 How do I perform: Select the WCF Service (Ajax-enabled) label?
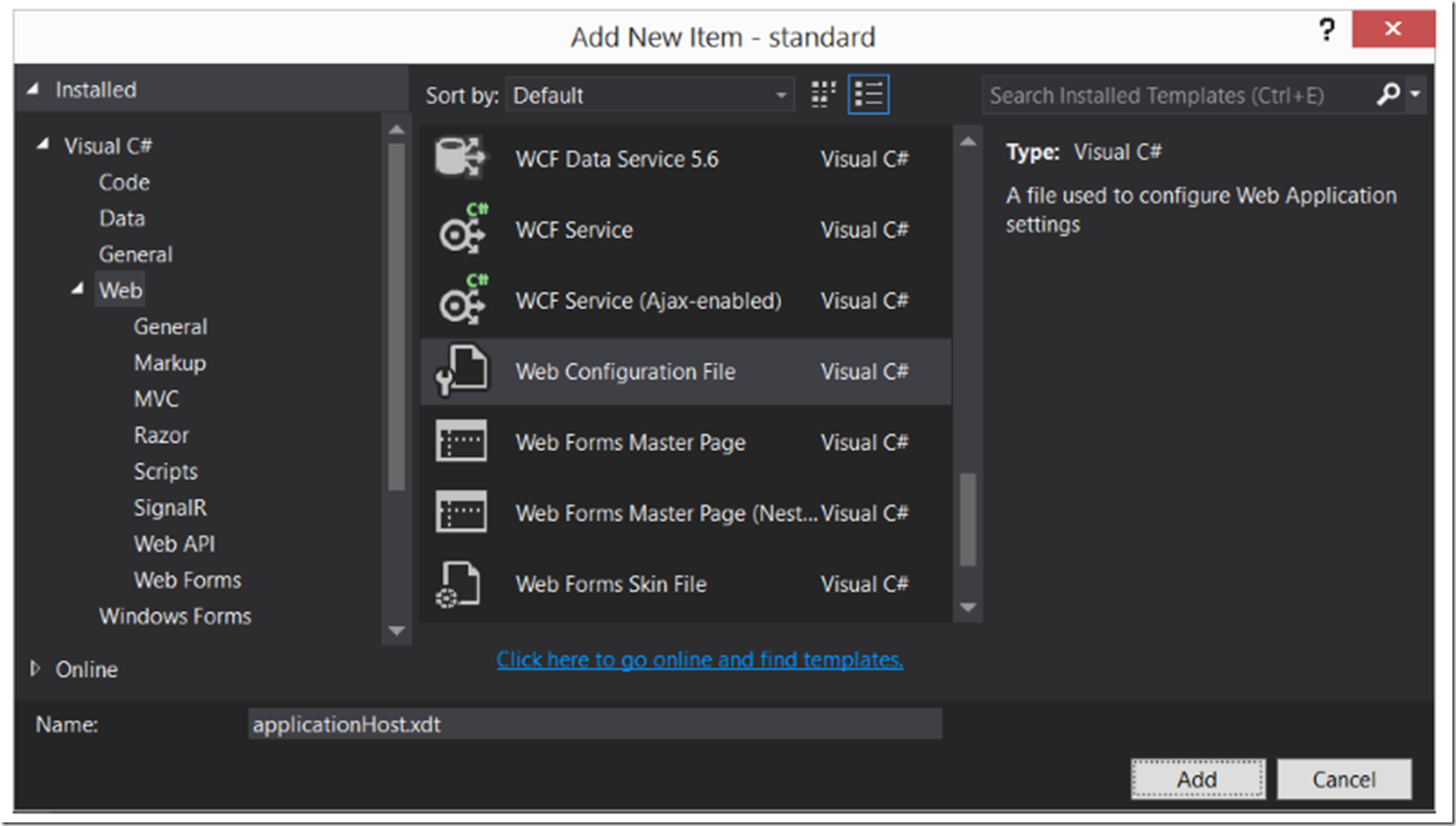648,301
